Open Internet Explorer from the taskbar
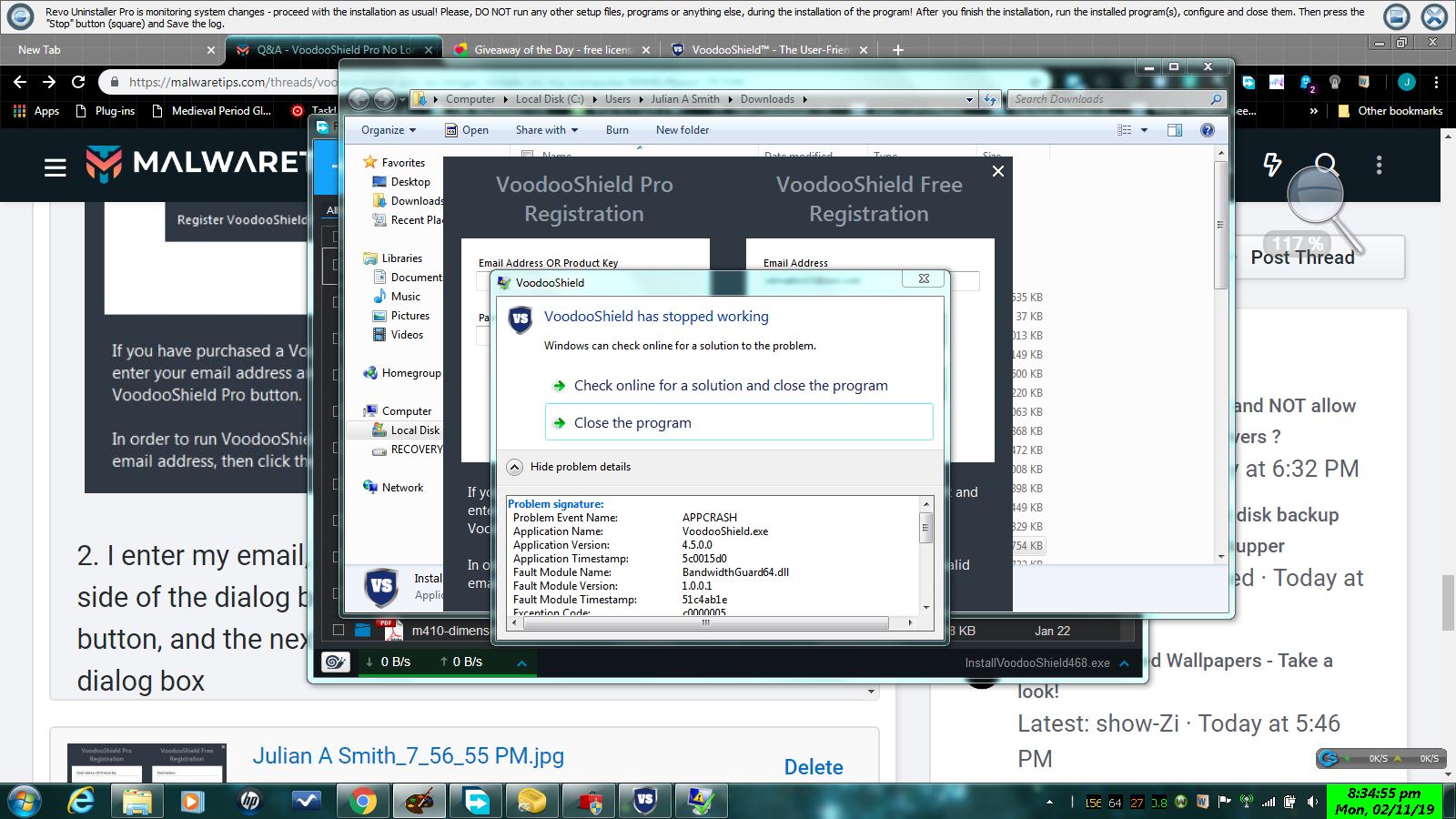This screenshot has width=1456, height=819. (82, 801)
